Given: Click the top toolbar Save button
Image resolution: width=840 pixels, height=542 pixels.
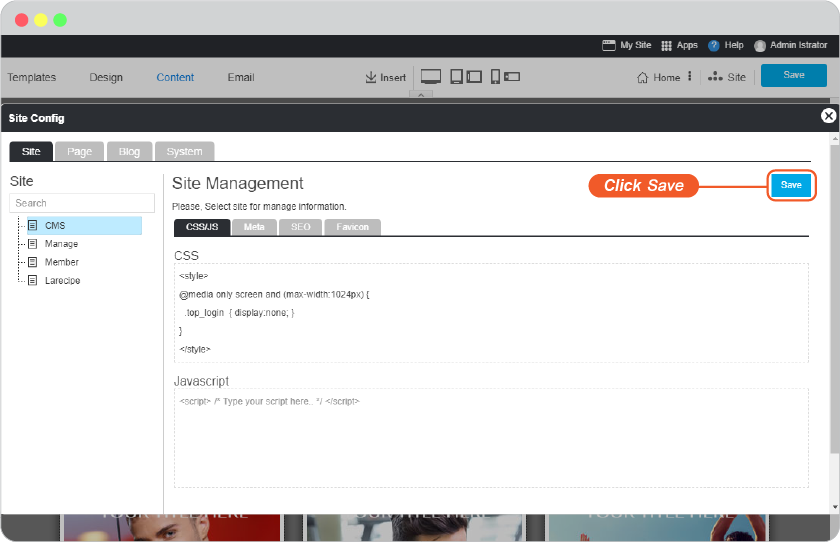Looking at the screenshot, I should click(794, 75).
